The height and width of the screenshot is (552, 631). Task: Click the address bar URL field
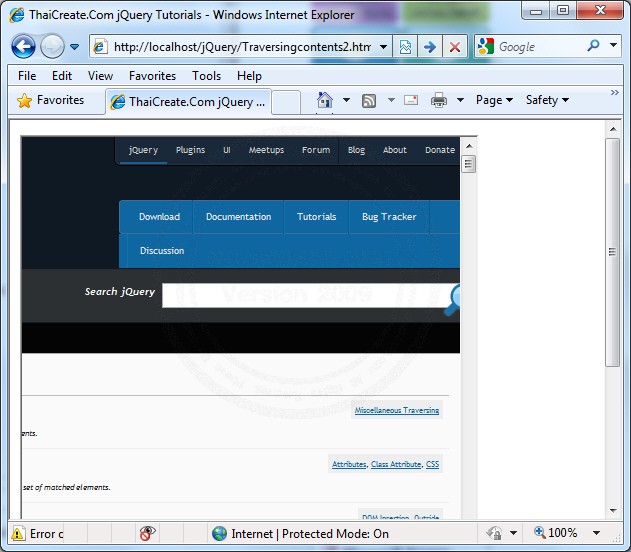point(241,47)
